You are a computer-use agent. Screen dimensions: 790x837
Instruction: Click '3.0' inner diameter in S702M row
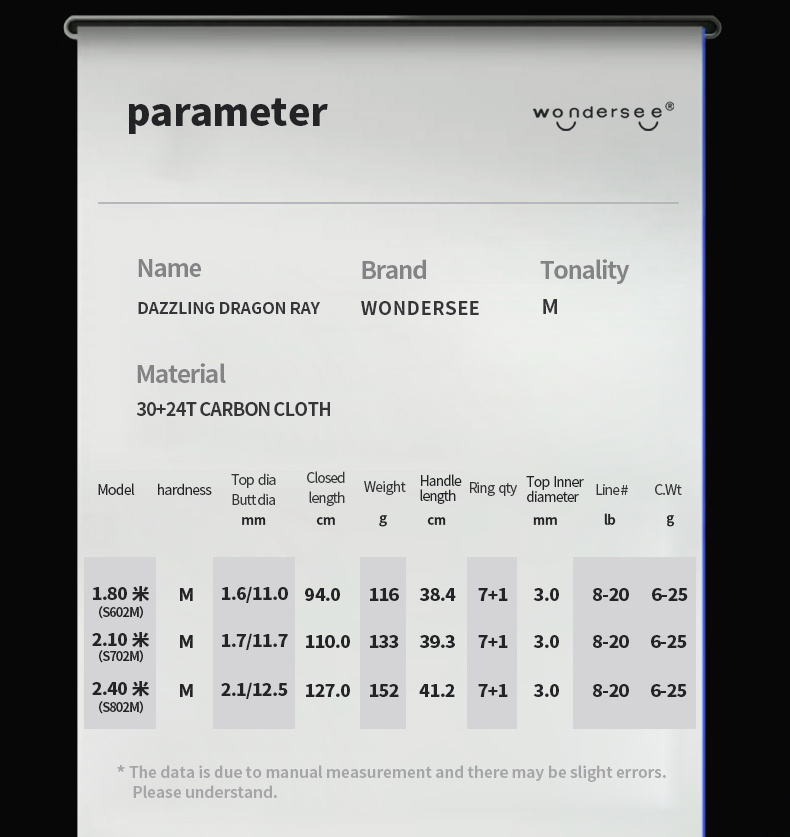pos(547,642)
